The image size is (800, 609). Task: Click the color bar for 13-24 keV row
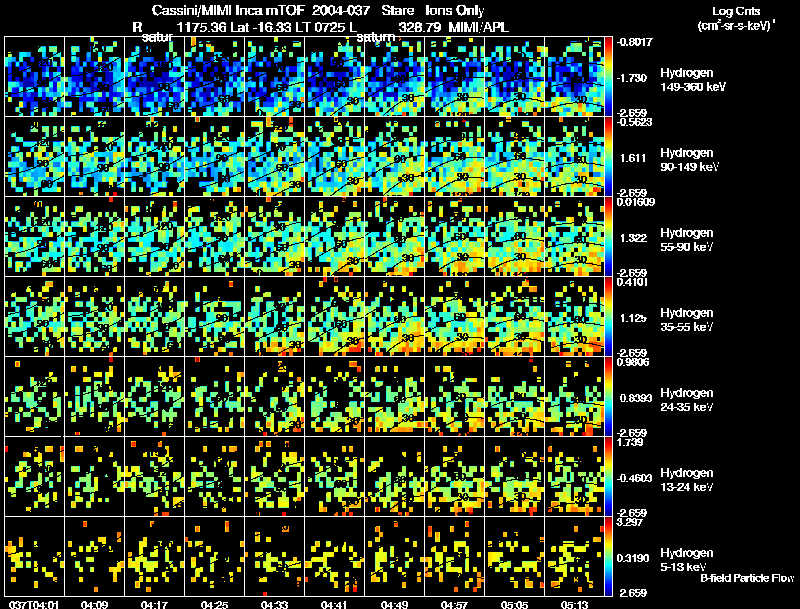pos(608,477)
